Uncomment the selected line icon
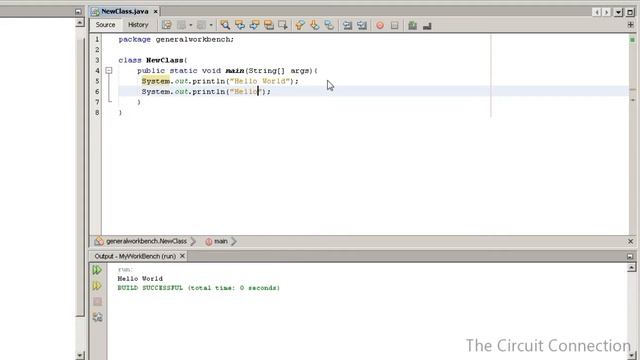640x360 pixels. pyautogui.click(x=427, y=26)
